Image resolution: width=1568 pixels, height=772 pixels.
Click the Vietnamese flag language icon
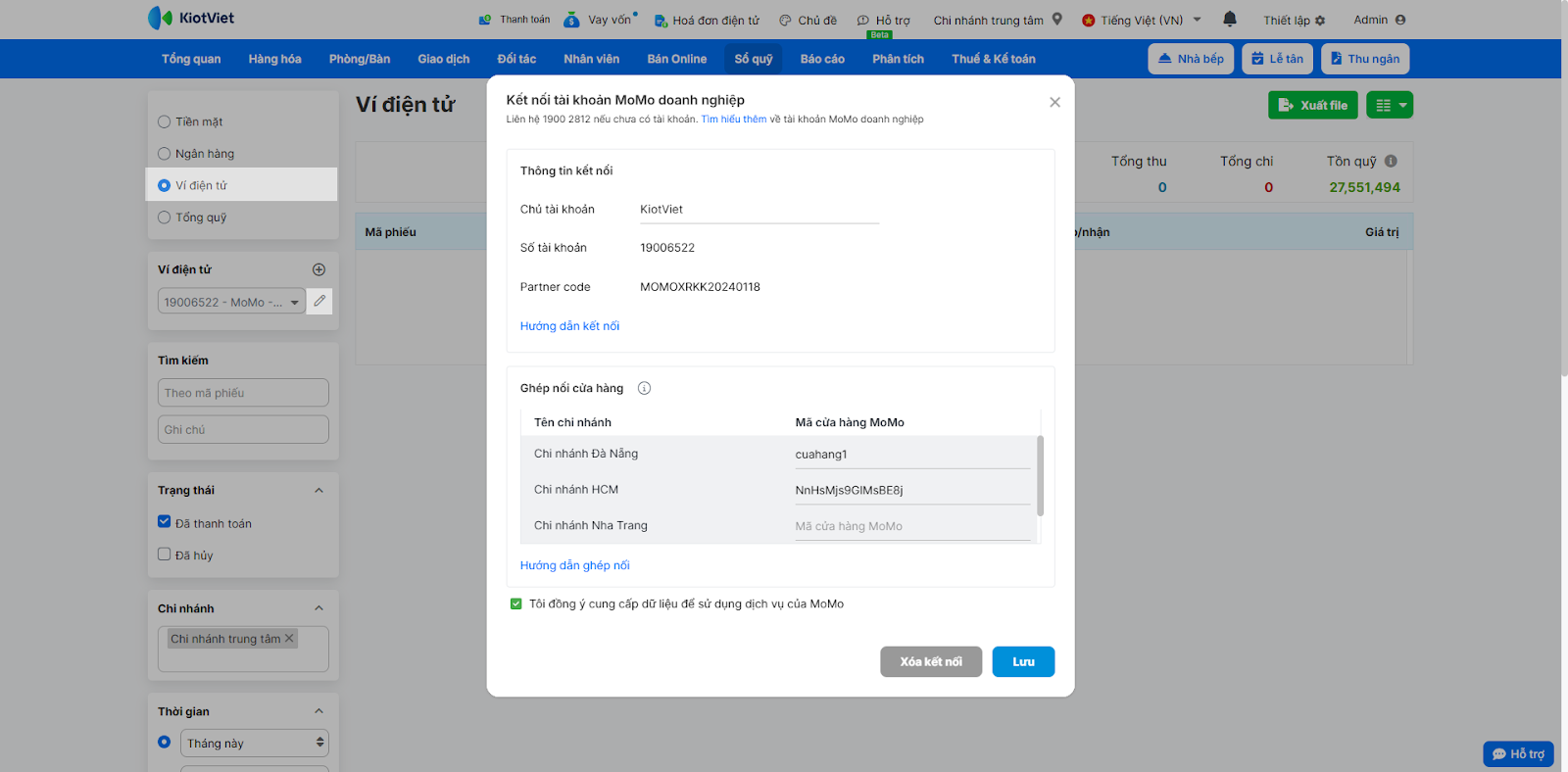[1088, 21]
